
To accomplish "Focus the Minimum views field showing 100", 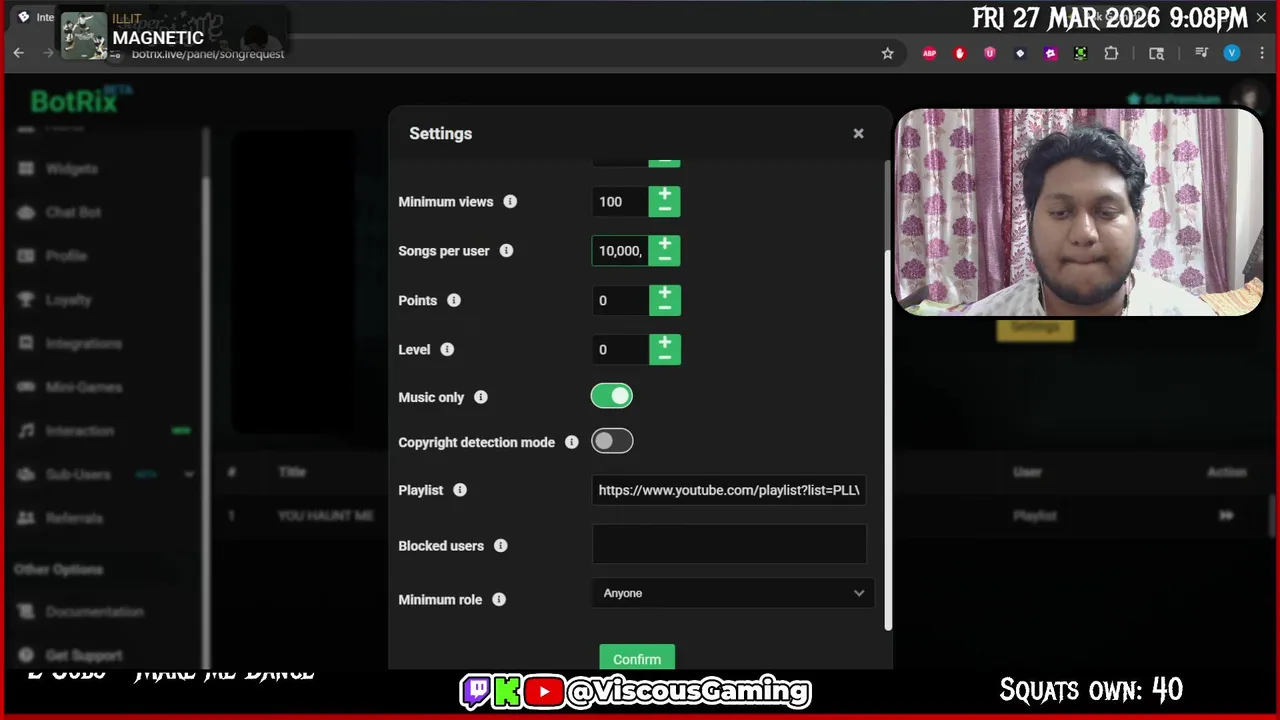I will tap(620, 201).
